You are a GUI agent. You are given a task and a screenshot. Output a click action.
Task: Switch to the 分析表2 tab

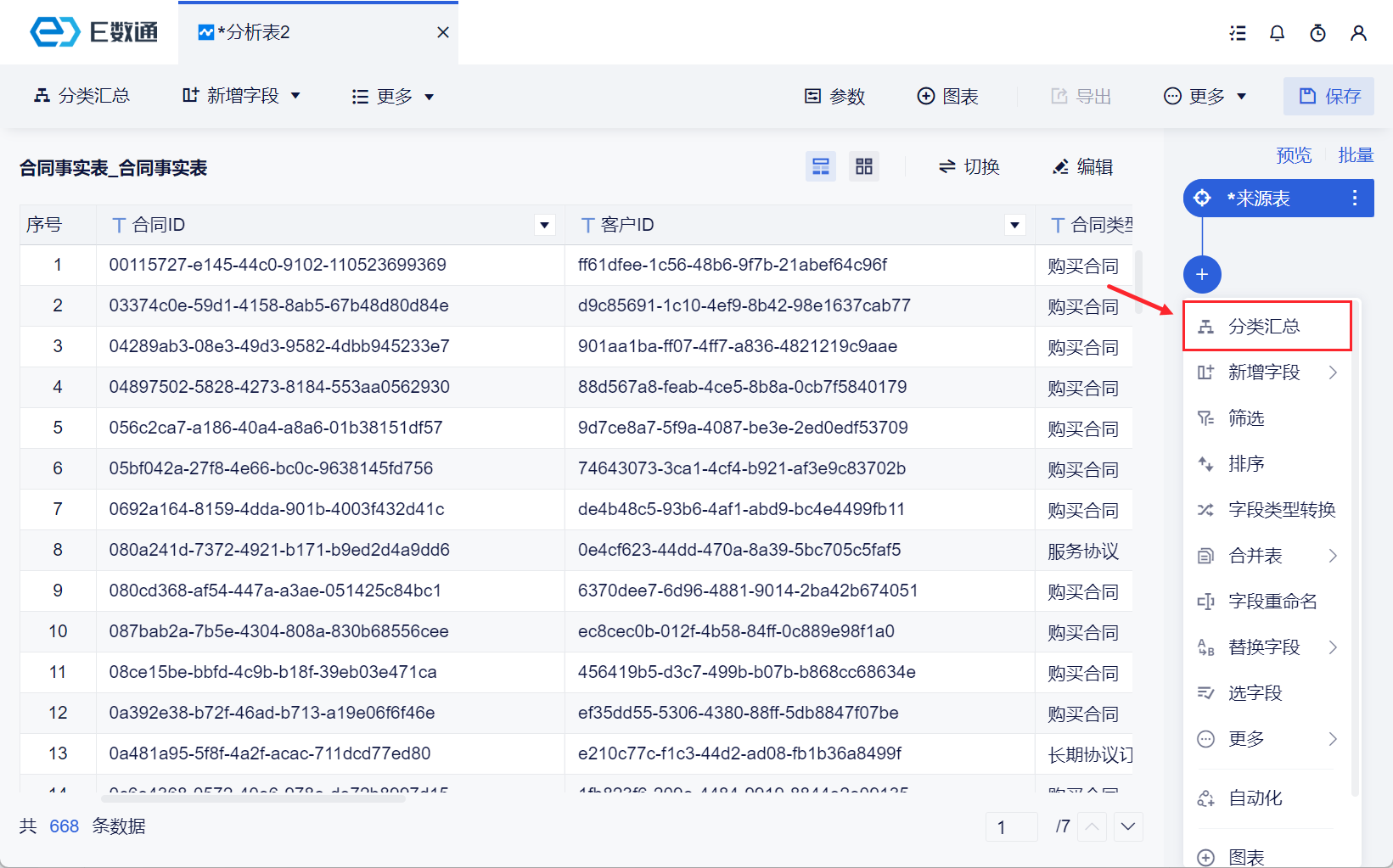pyautogui.click(x=318, y=32)
